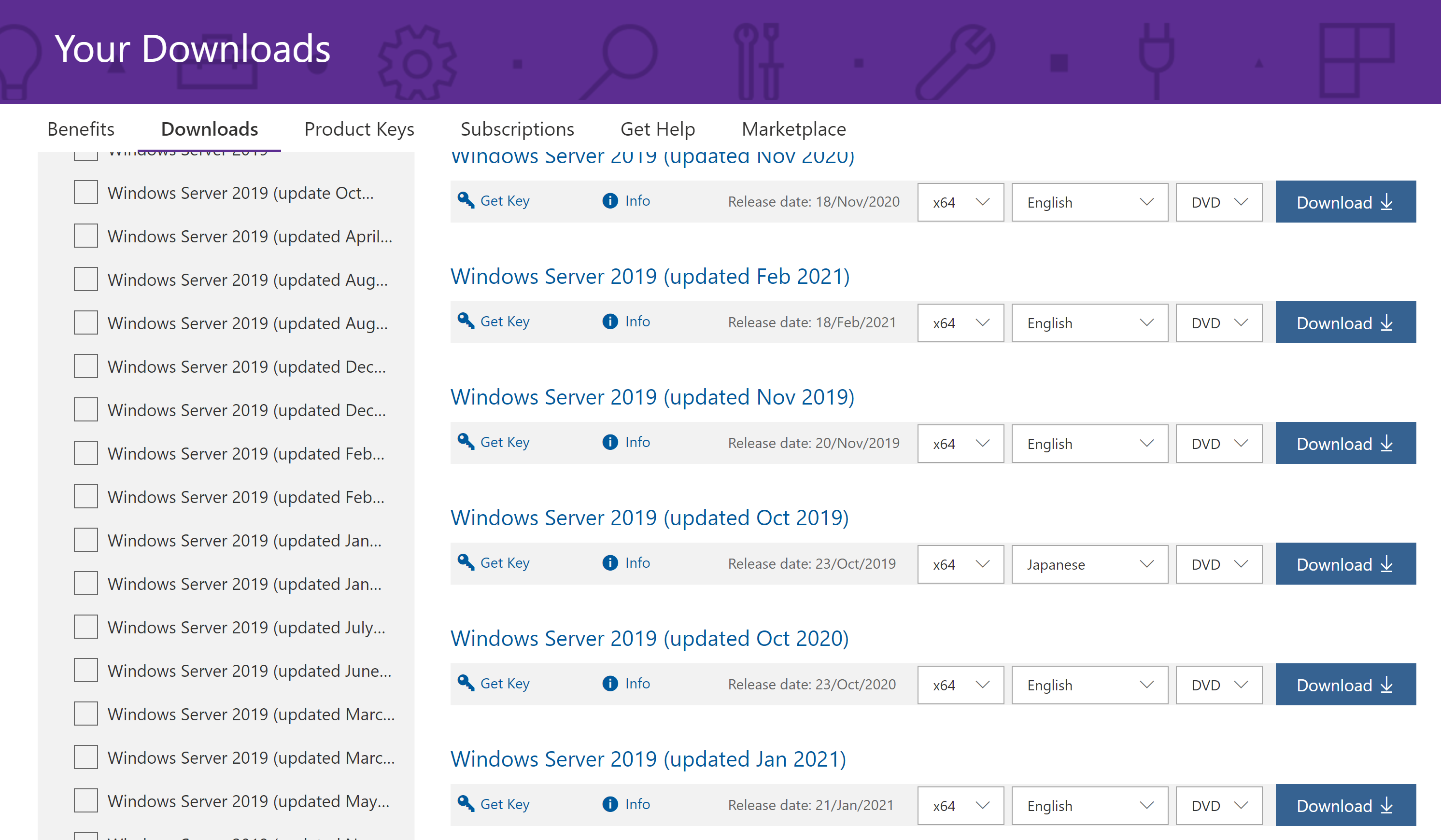Open Windows Server 2019 (updated Oct 2020) title link

pyautogui.click(x=649, y=638)
